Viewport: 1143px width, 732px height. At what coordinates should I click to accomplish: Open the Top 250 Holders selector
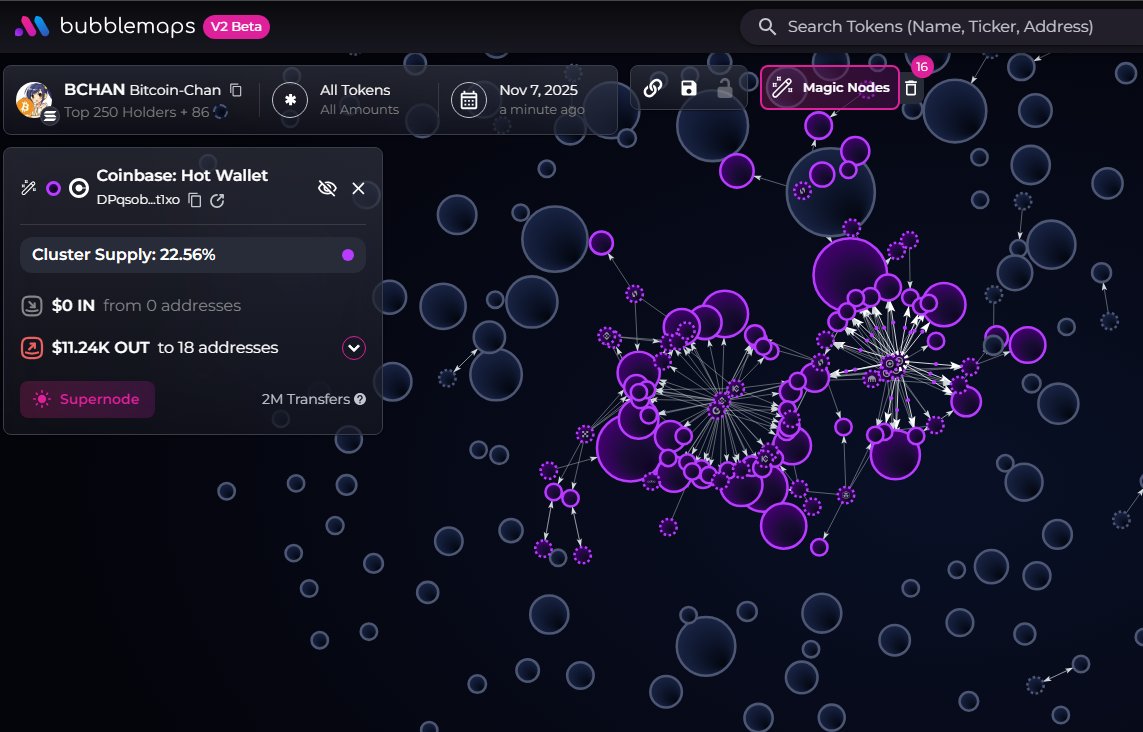146,112
